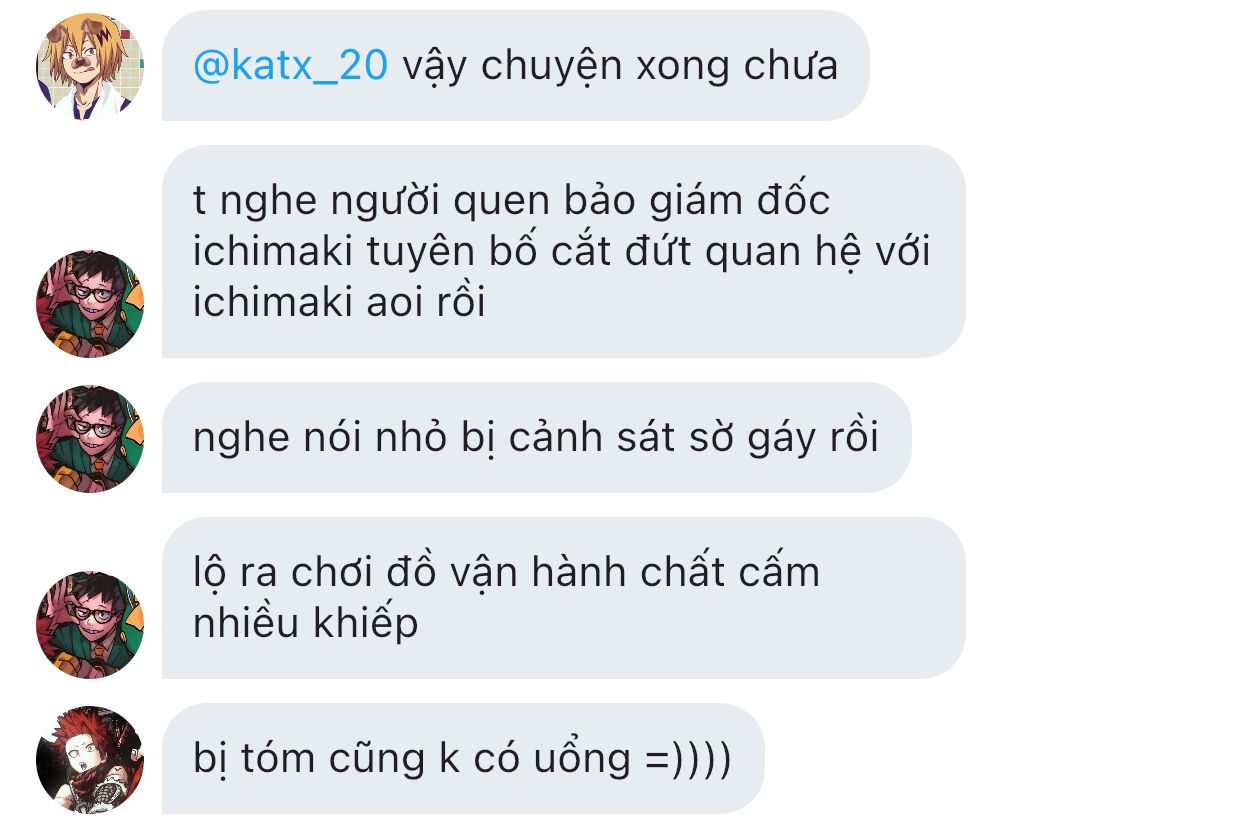Open profile of avatar beside the giám đốc message

tap(90, 303)
